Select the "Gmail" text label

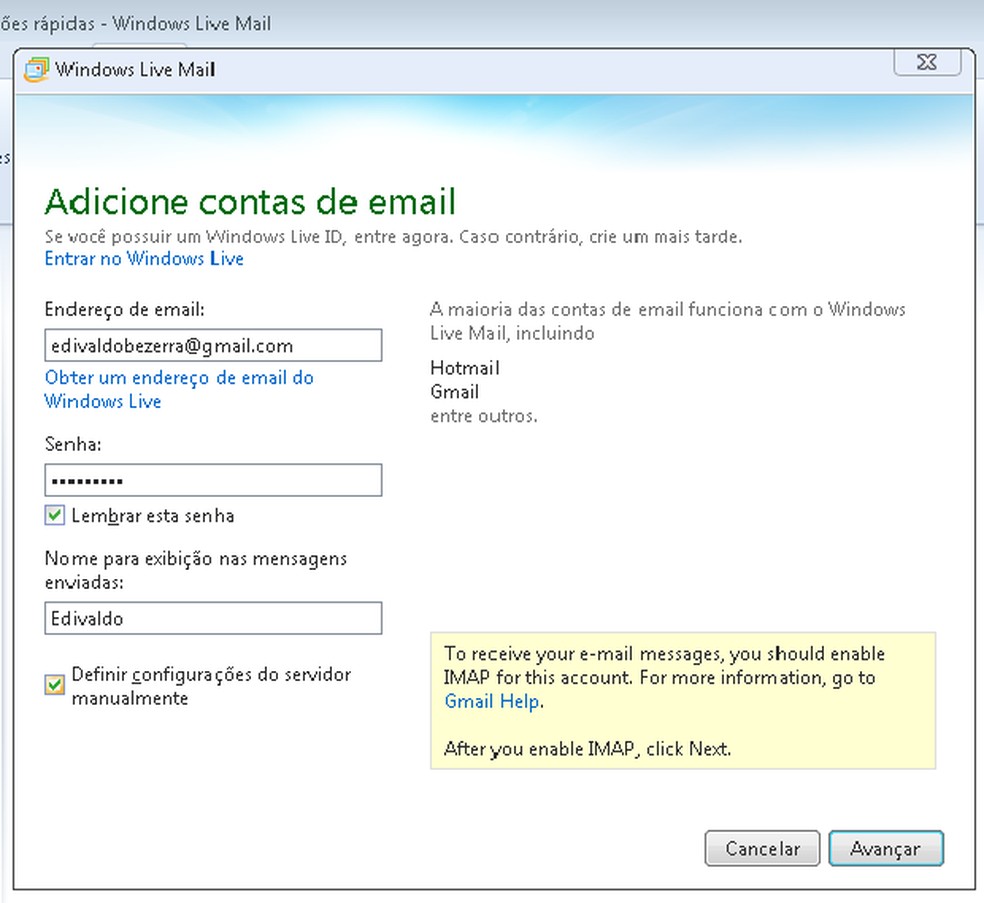tap(454, 392)
